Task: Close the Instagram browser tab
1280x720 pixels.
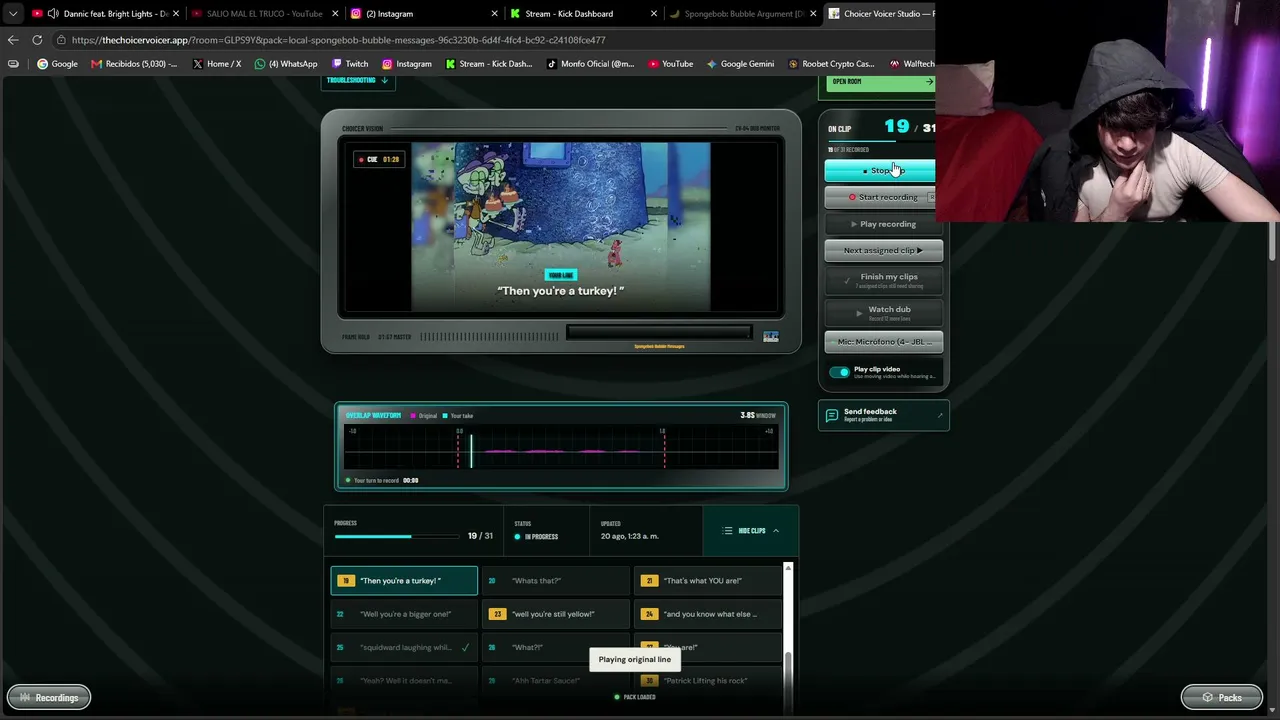Action: click(x=494, y=14)
